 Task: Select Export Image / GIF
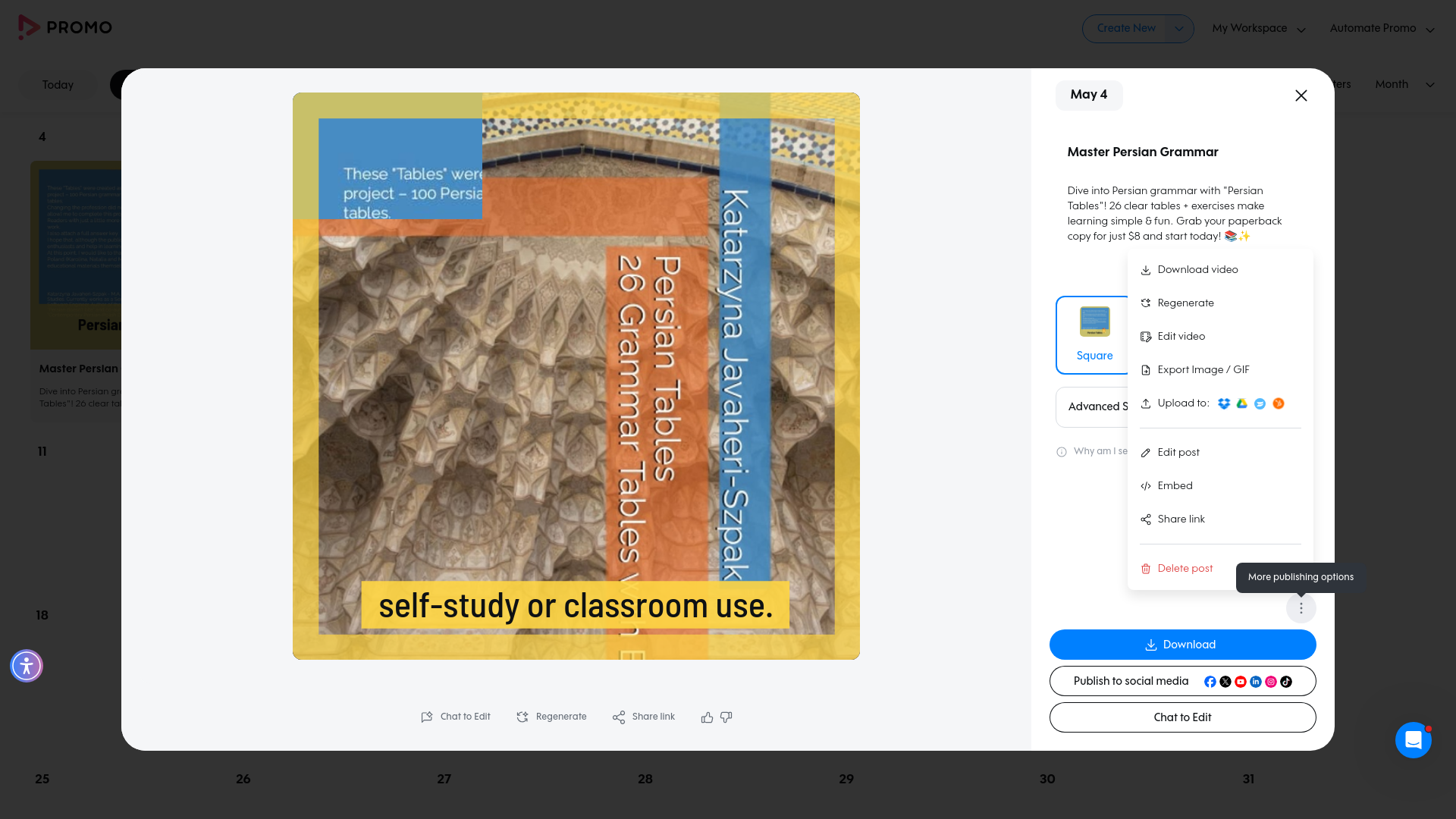tap(1220, 370)
